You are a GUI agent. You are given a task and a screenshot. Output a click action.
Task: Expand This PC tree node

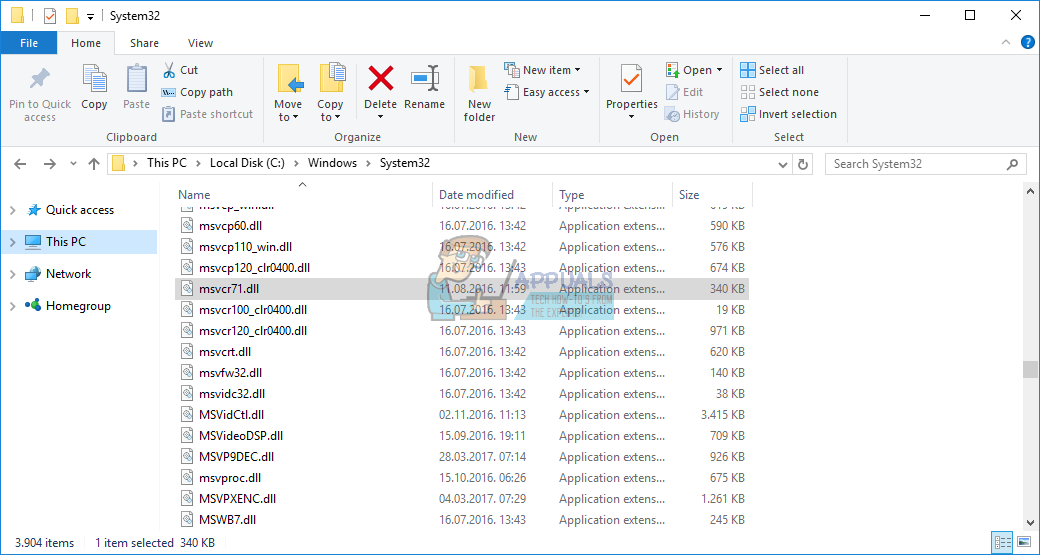click(13, 242)
